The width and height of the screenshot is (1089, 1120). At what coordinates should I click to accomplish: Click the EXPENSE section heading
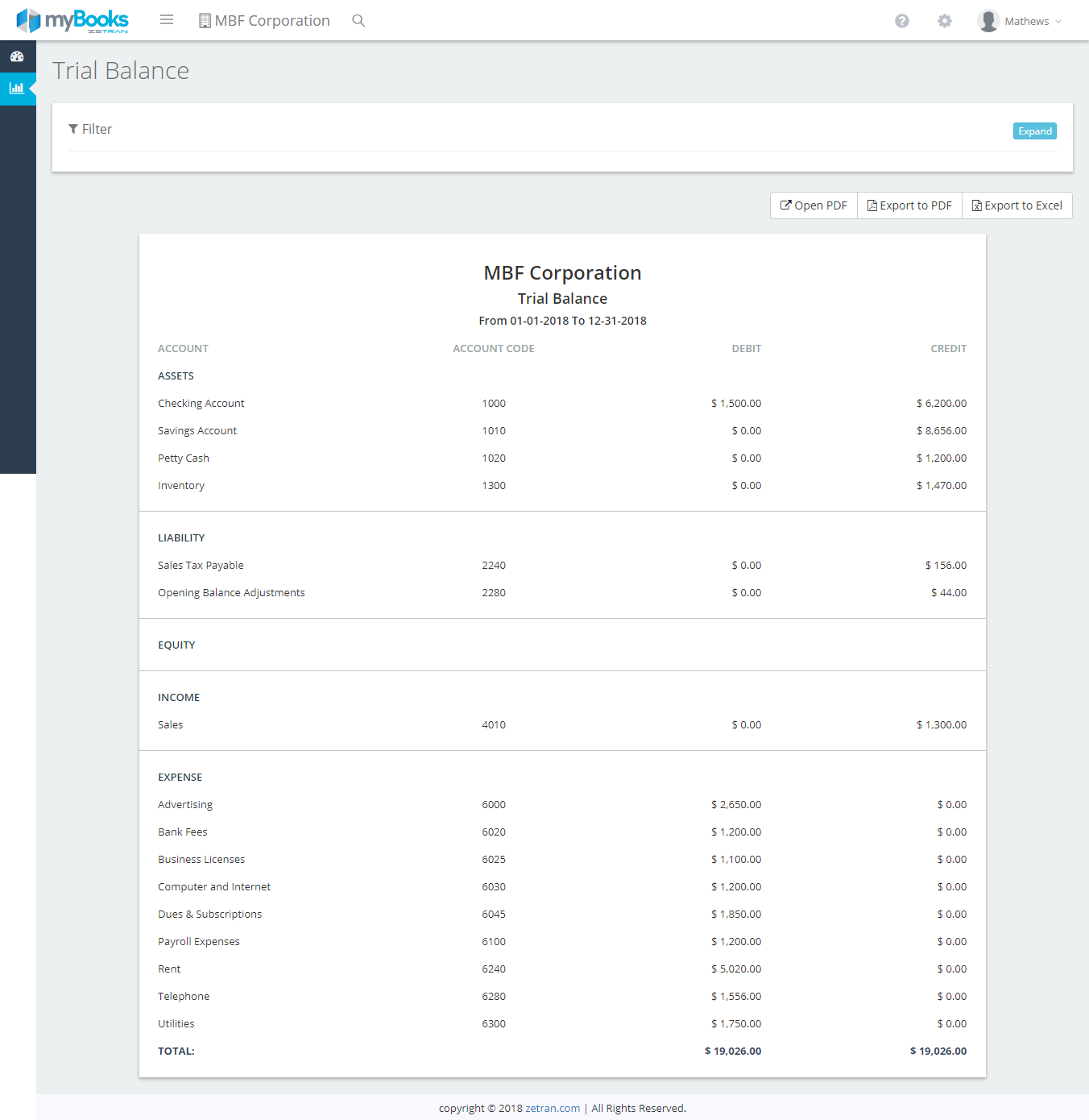point(180,778)
